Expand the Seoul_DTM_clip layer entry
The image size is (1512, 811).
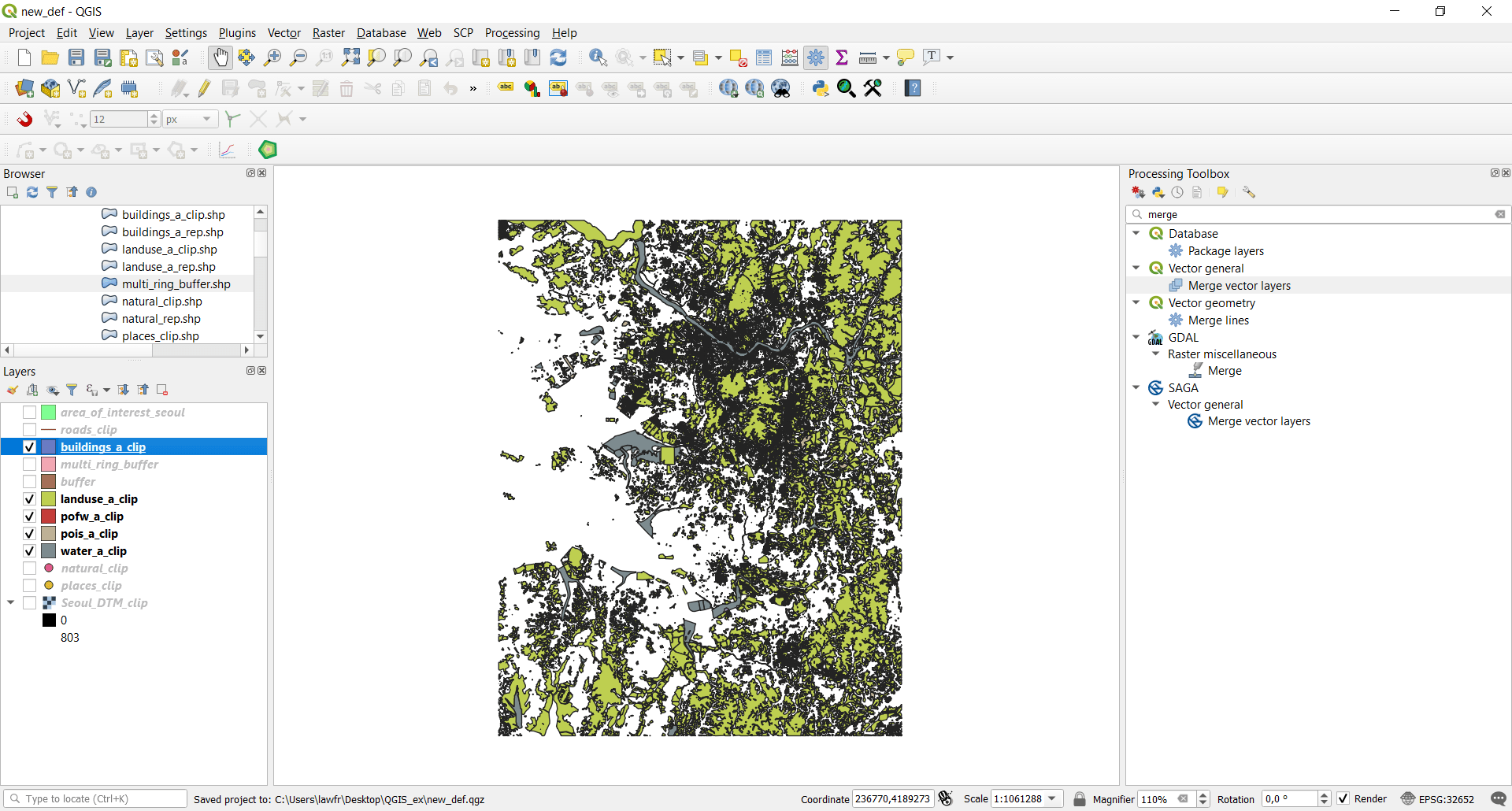tap(10, 602)
